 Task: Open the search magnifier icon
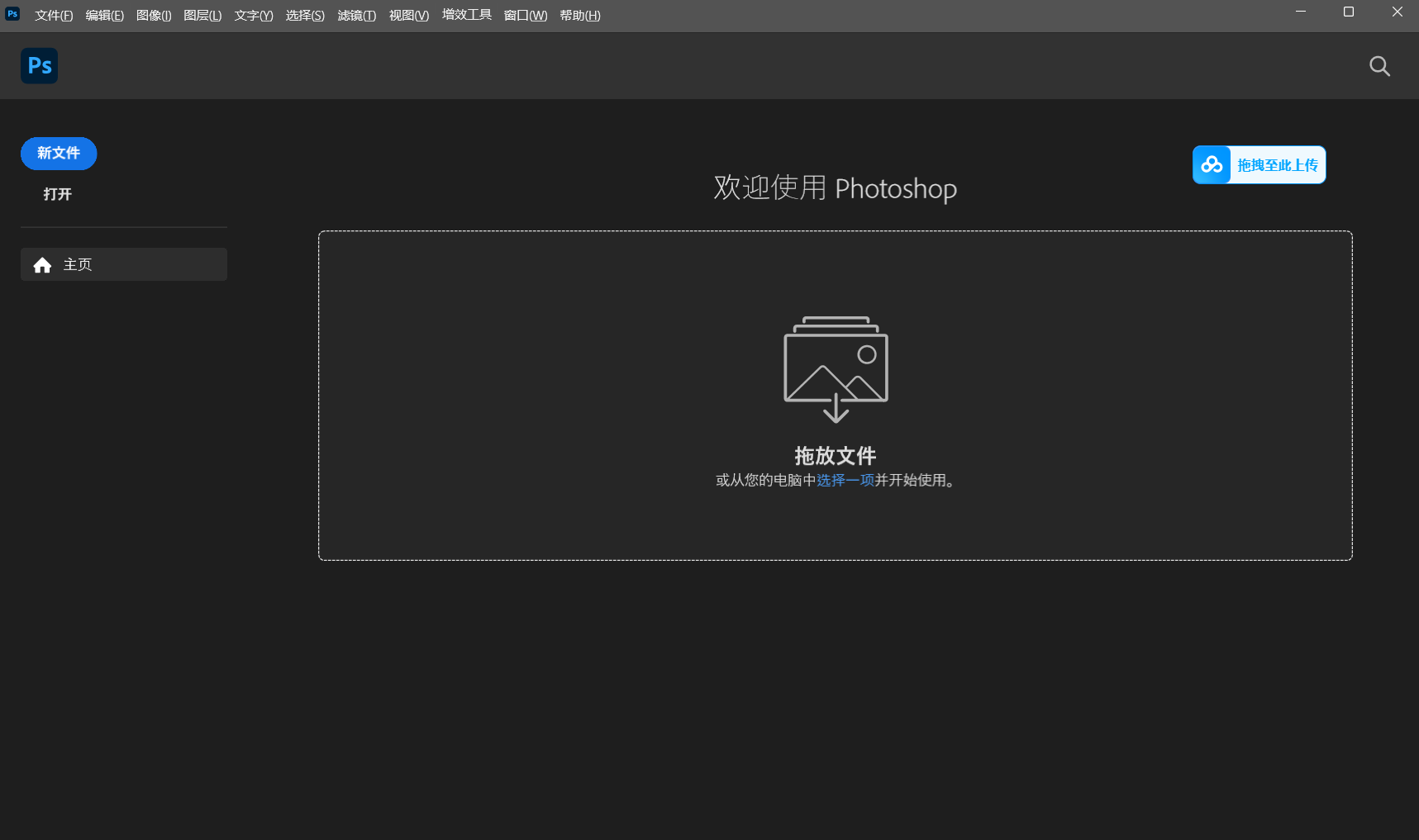[1379, 66]
